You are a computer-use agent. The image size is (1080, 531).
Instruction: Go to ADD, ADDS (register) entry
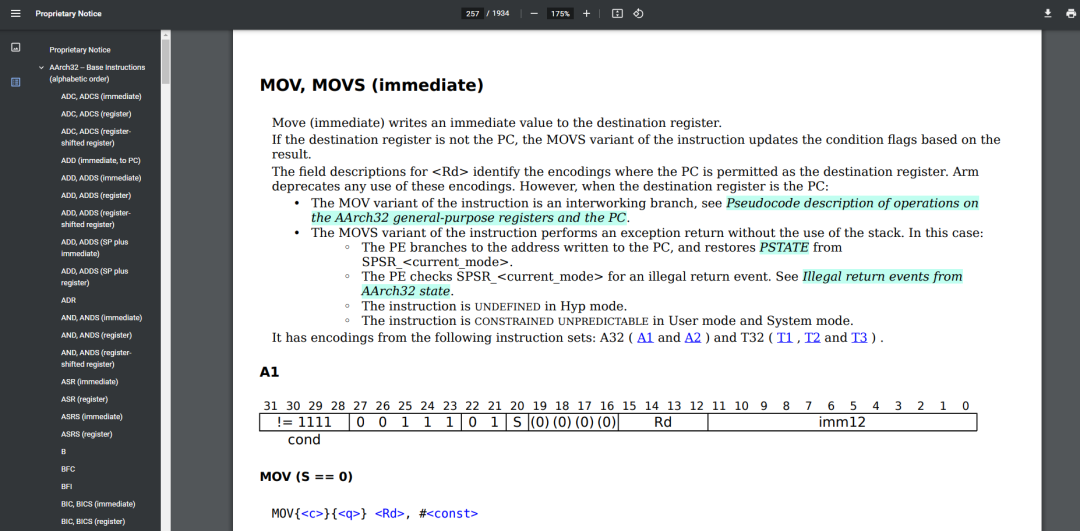point(96,195)
